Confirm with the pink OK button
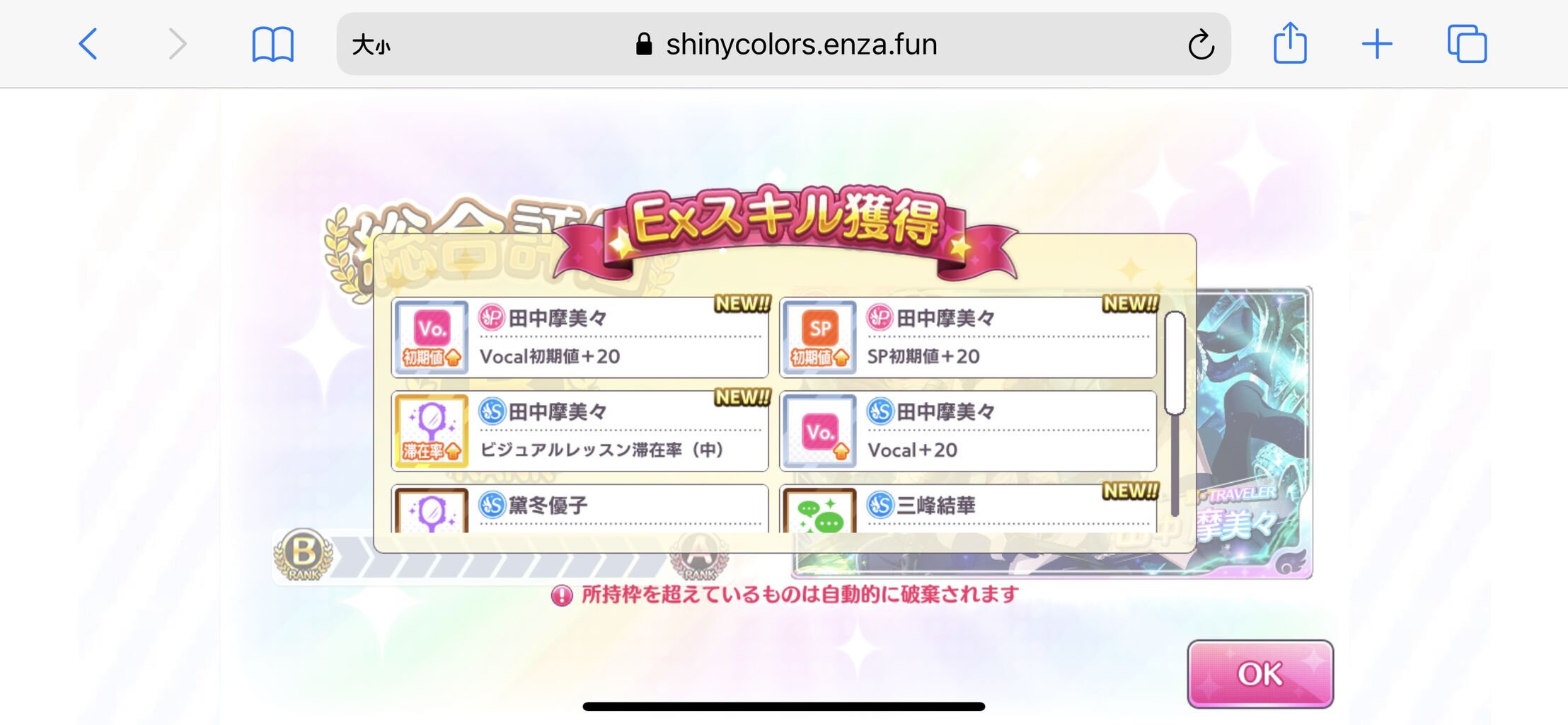 click(x=1260, y=673)
